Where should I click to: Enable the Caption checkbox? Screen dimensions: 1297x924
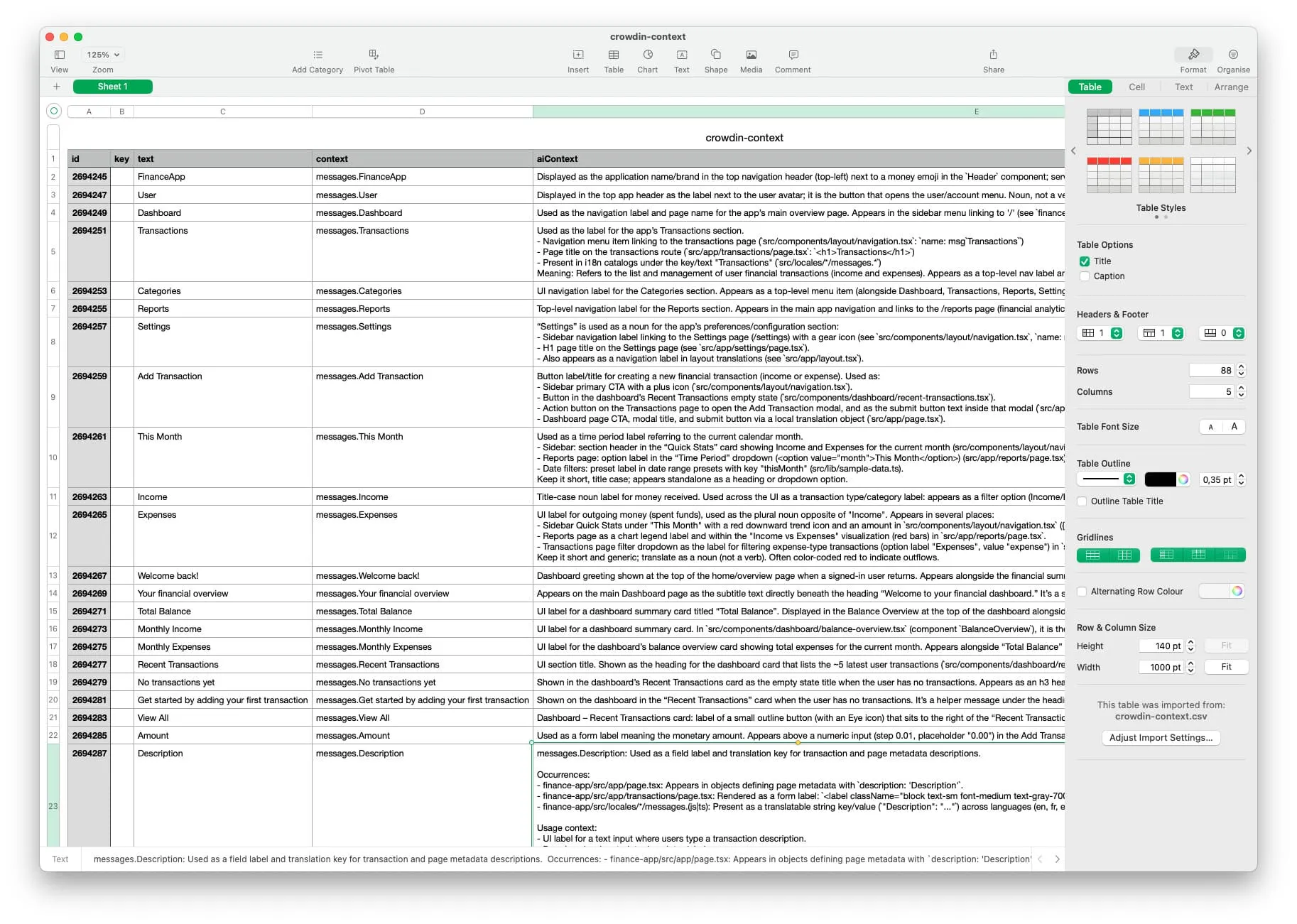pyautogui.click(x=1085, y=276)
